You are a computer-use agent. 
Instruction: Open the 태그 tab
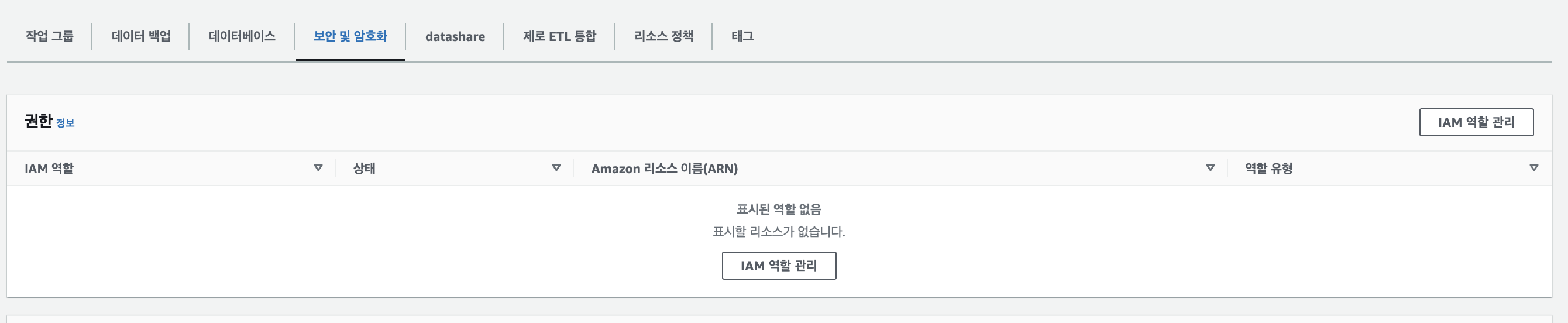(x=742, y=36)
